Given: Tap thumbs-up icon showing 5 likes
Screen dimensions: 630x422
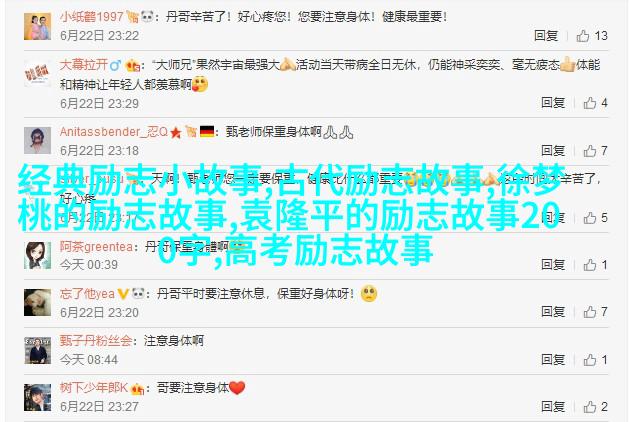Looking at the screenshot, I should pyautogui.click(x=589, y=218).
